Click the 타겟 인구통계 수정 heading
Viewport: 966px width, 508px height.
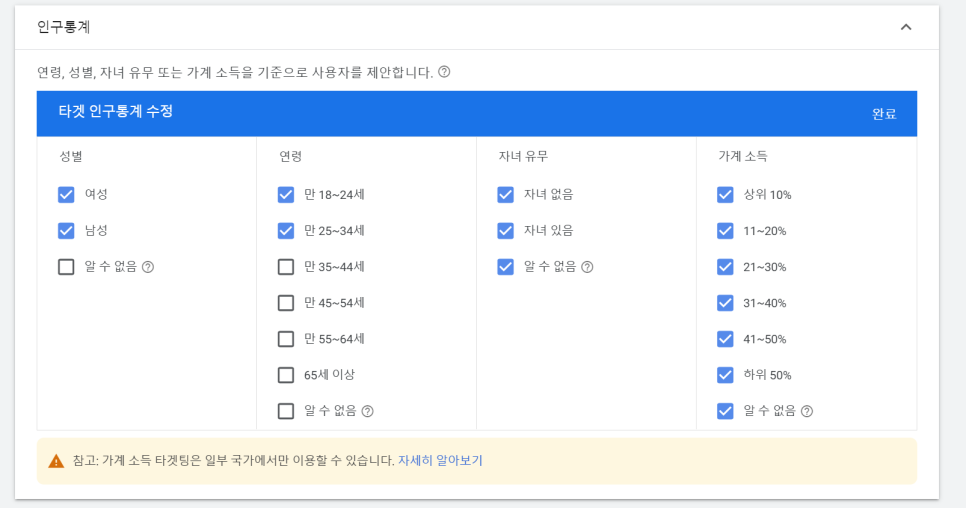point(116,111)
